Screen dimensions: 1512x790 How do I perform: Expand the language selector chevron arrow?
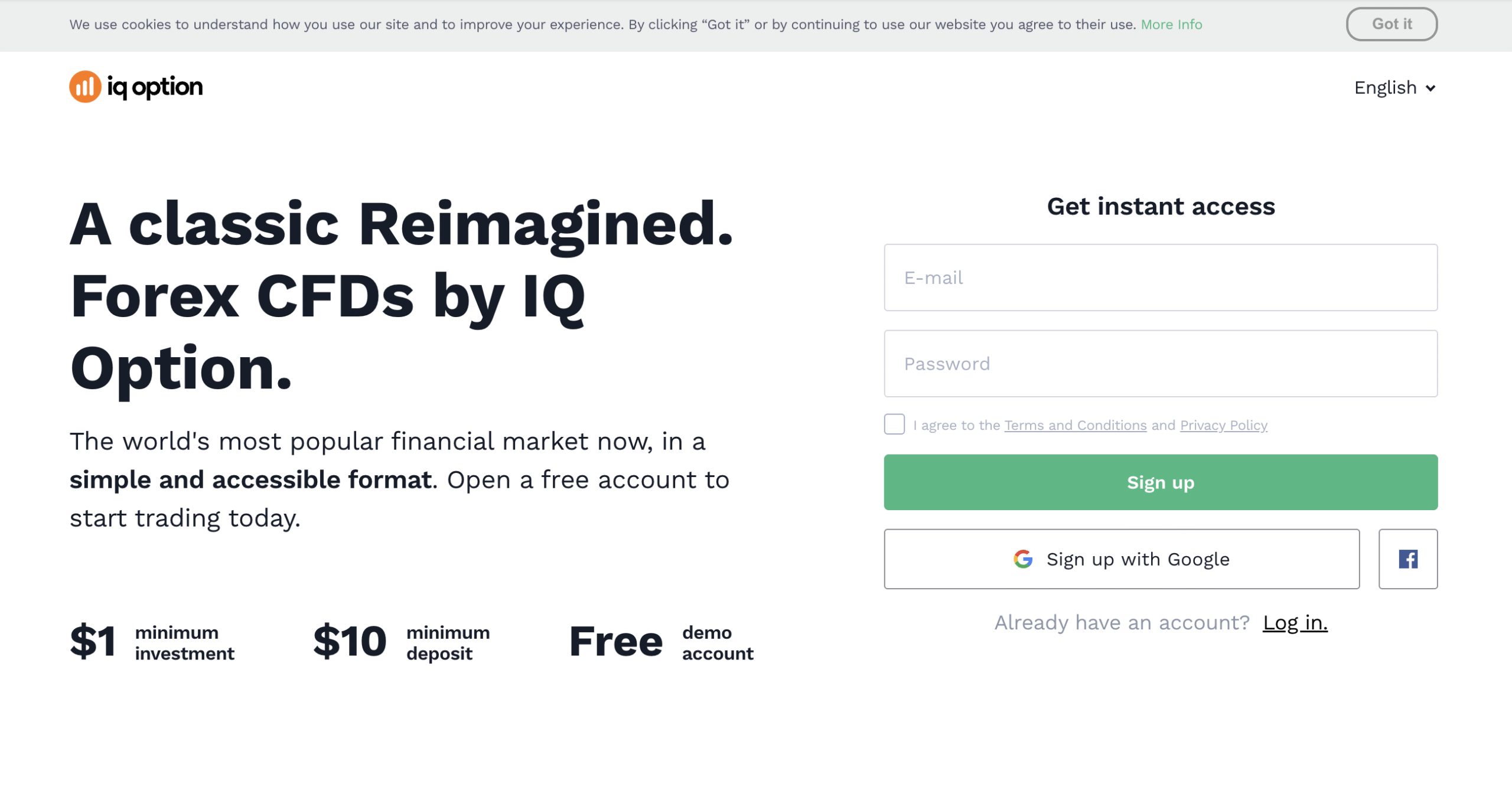click(x=1430, y=88)
